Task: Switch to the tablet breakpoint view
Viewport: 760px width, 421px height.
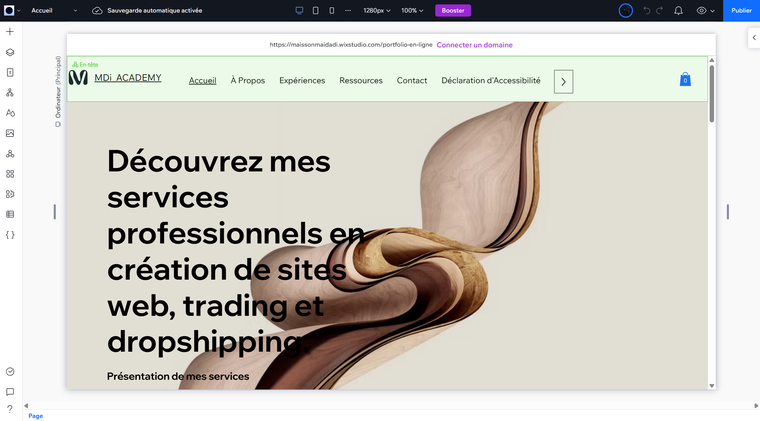Action: coord(315,10)
